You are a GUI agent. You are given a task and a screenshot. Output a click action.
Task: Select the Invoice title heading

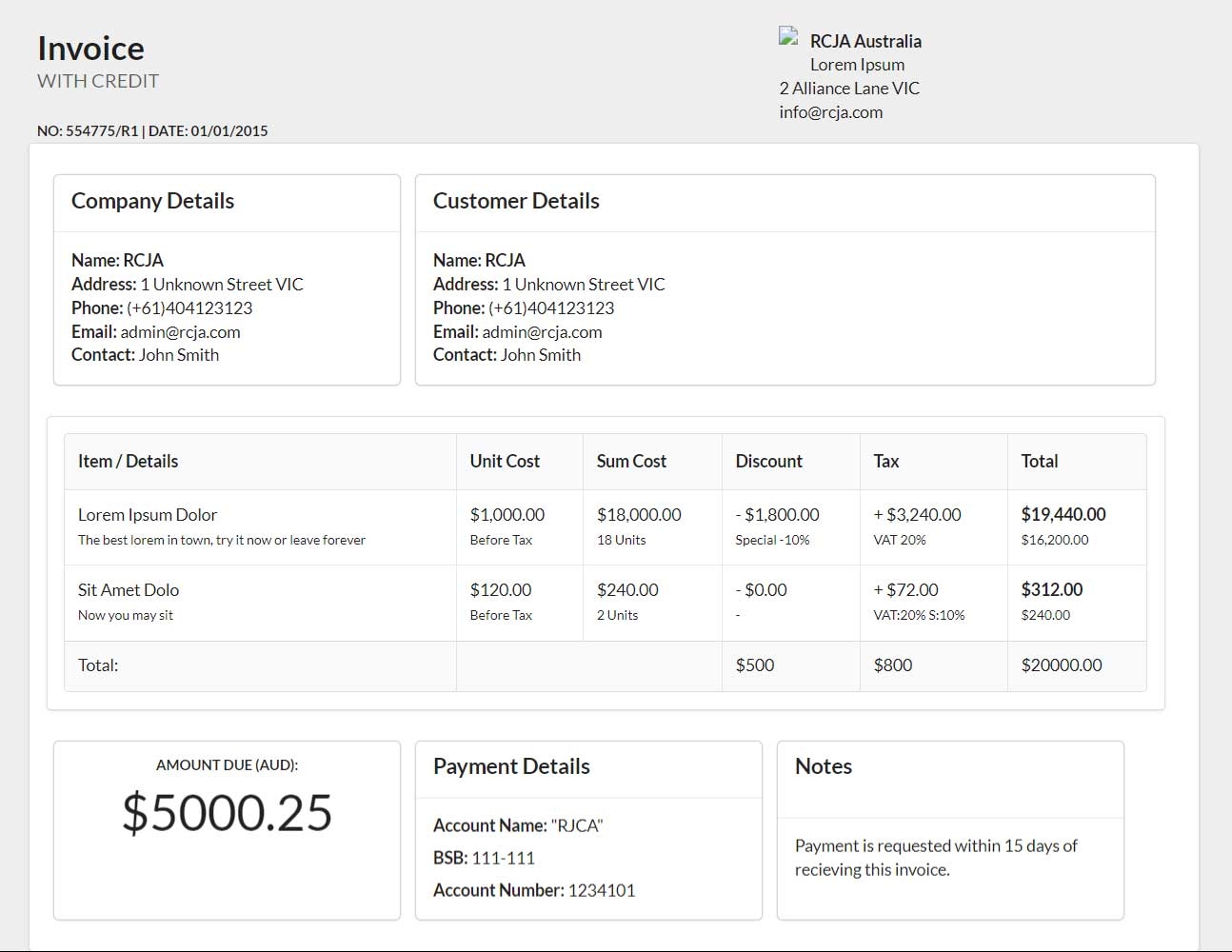90,48
